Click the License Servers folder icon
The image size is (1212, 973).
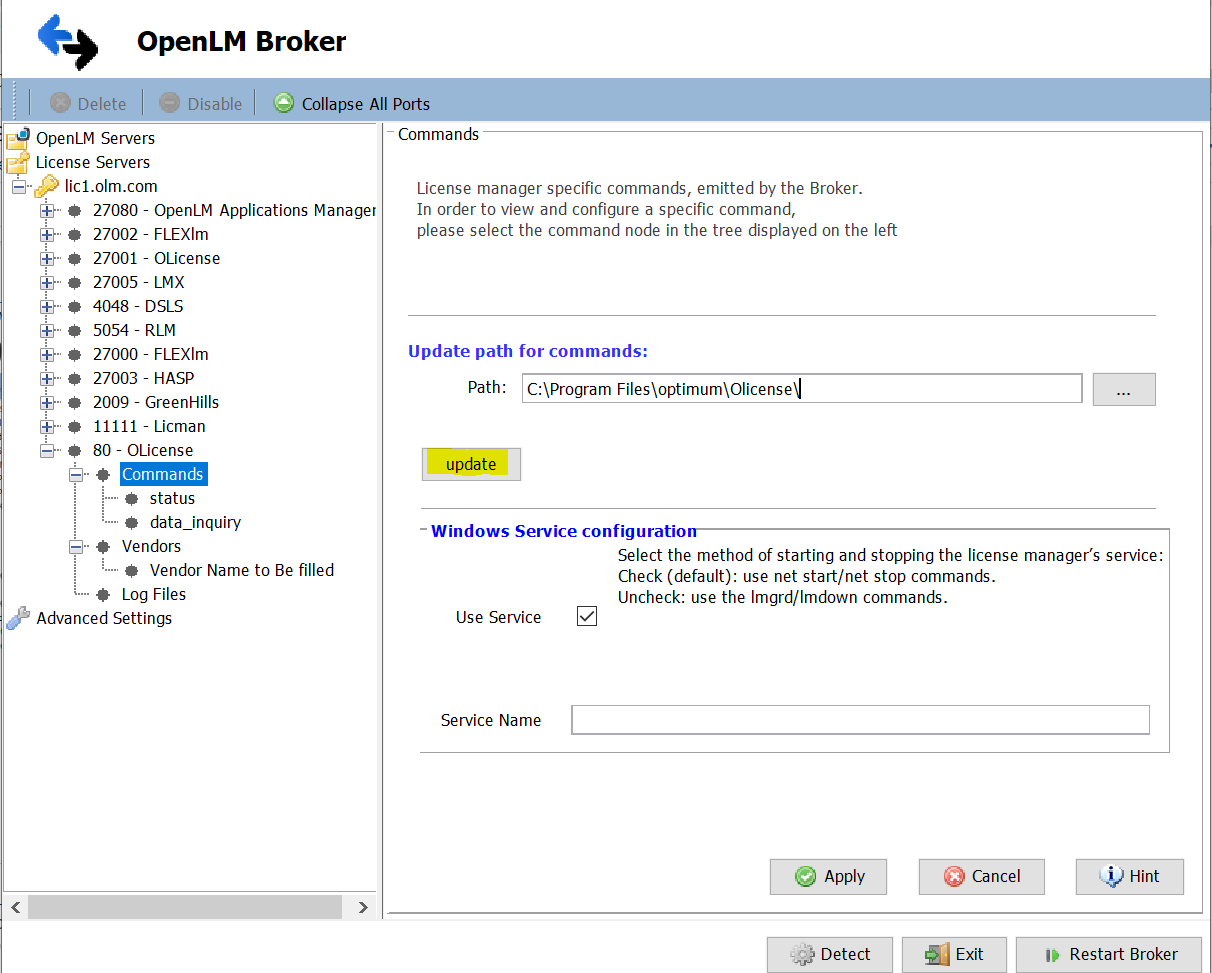[x=18, y=162]
